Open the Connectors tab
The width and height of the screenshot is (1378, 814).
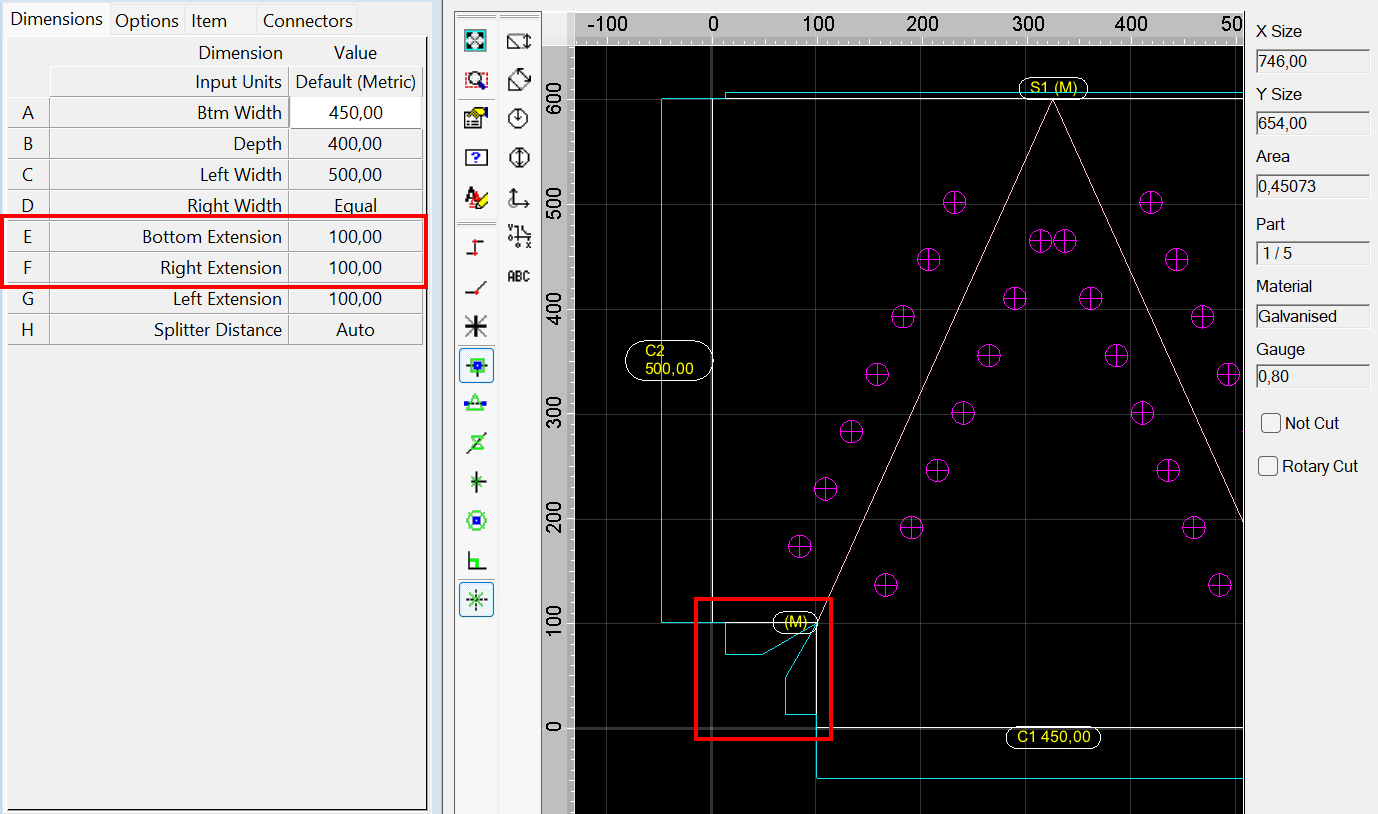click(x=306, y=20)
